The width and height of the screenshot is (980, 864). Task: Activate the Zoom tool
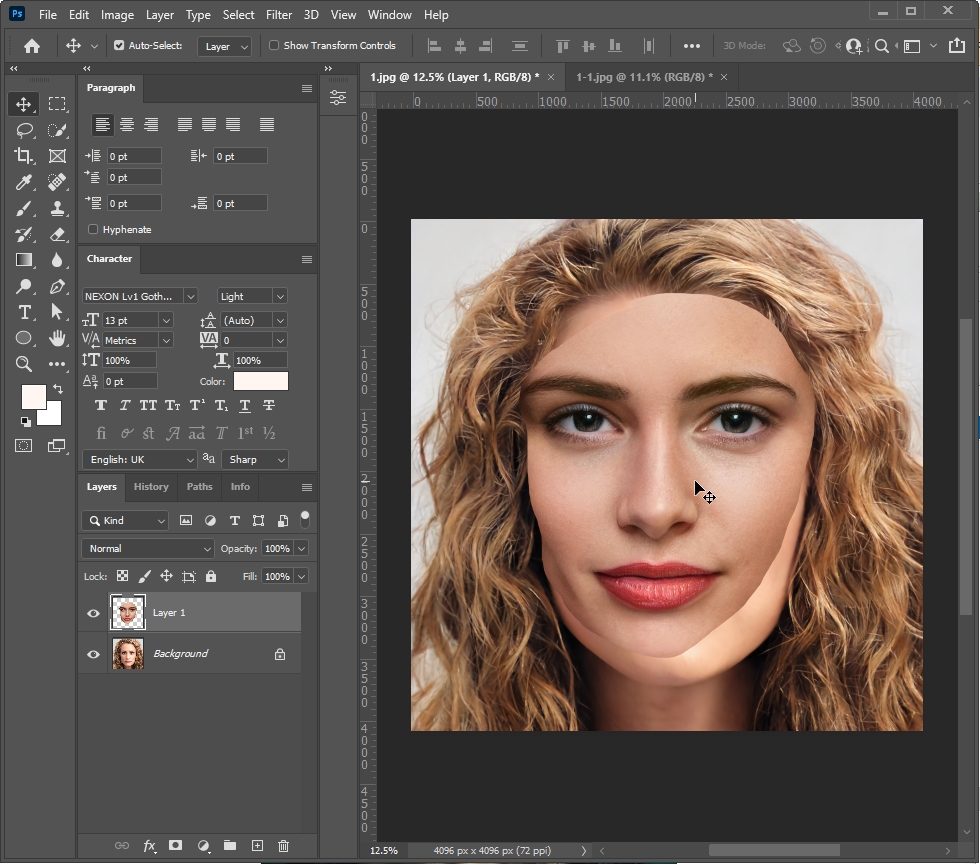click(x=24, y=364)
